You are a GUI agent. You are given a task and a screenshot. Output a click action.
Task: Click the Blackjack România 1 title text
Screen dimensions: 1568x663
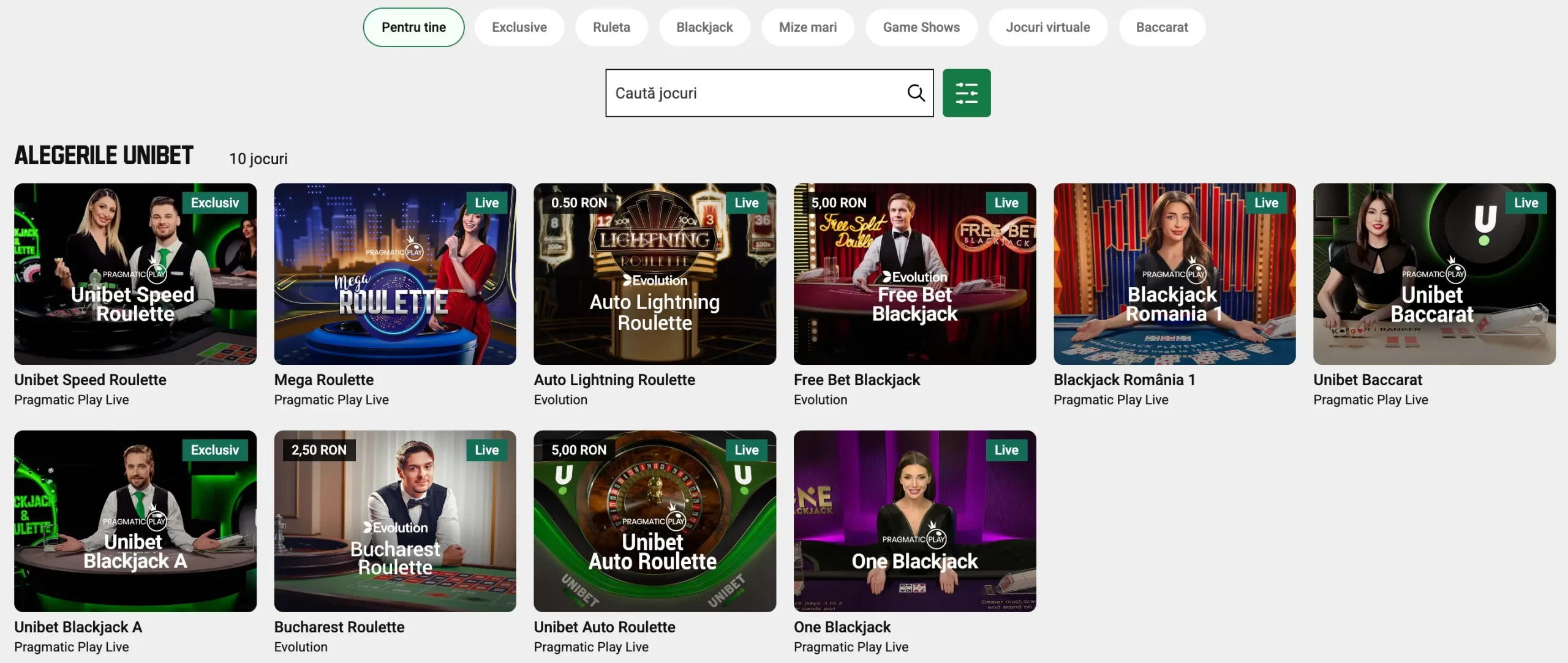[x=1125, y=380]
